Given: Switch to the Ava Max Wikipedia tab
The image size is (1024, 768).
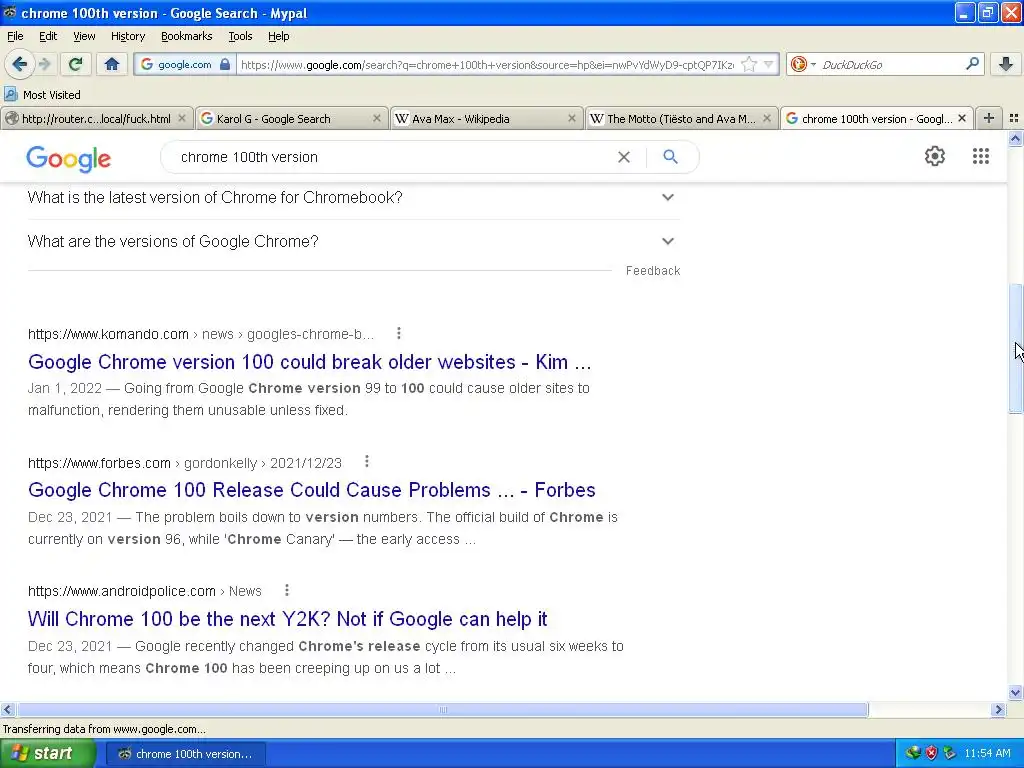Looking at the screenshot, I should point(486,118).
